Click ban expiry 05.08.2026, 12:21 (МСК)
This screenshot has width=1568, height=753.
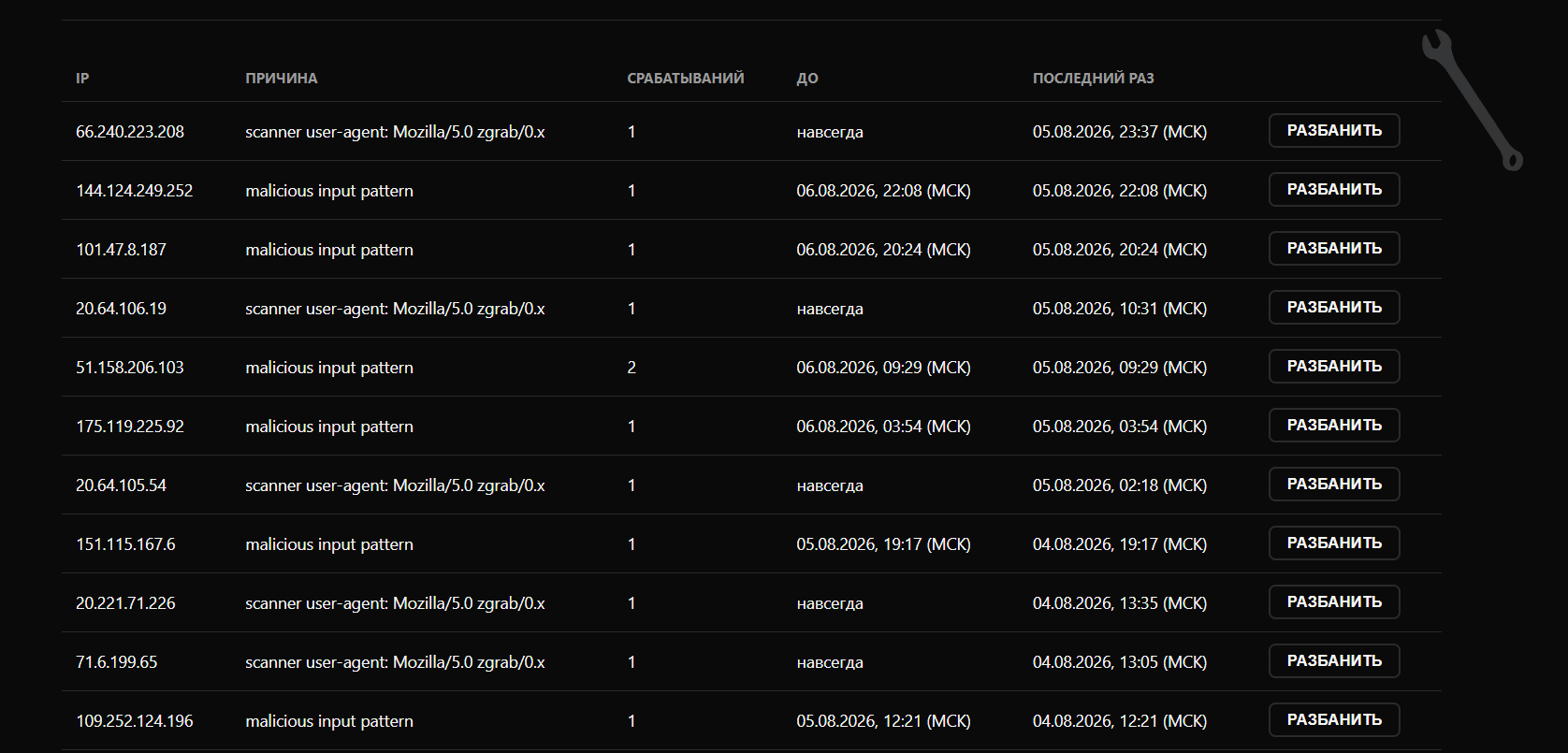point(884,721)
